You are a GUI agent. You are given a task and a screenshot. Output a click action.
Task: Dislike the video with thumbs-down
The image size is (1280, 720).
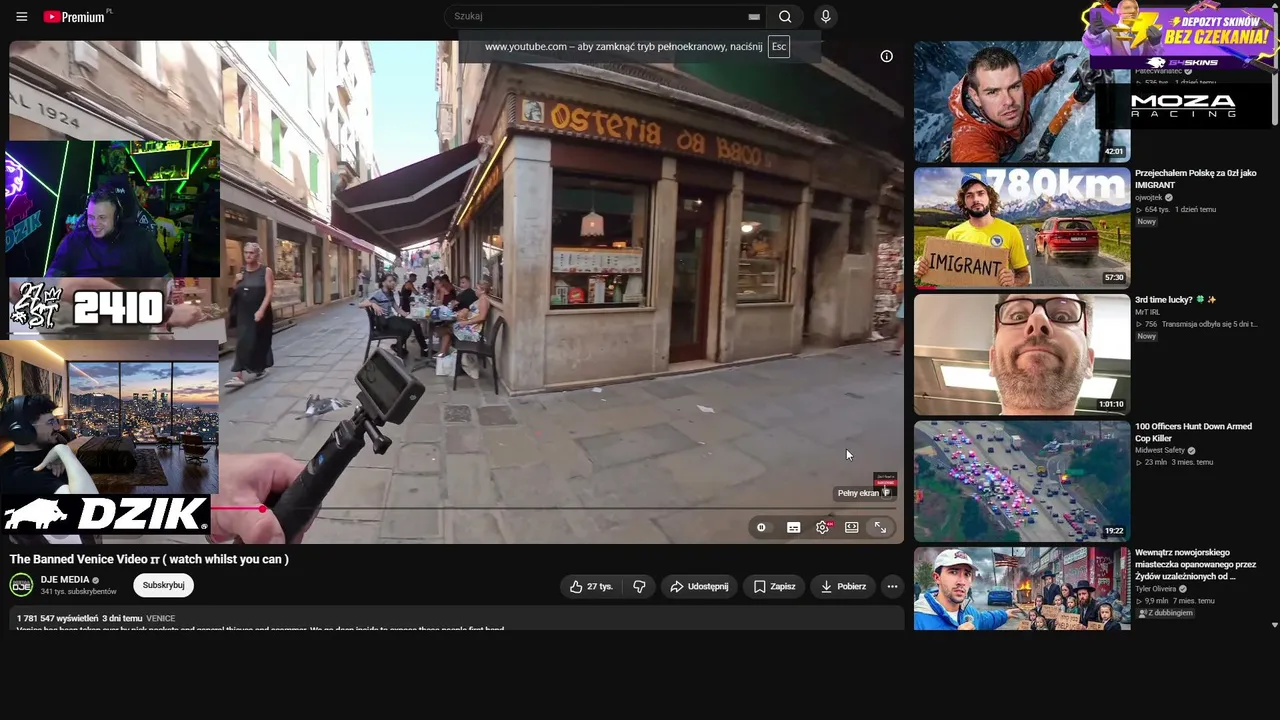(x=639, y=587)
